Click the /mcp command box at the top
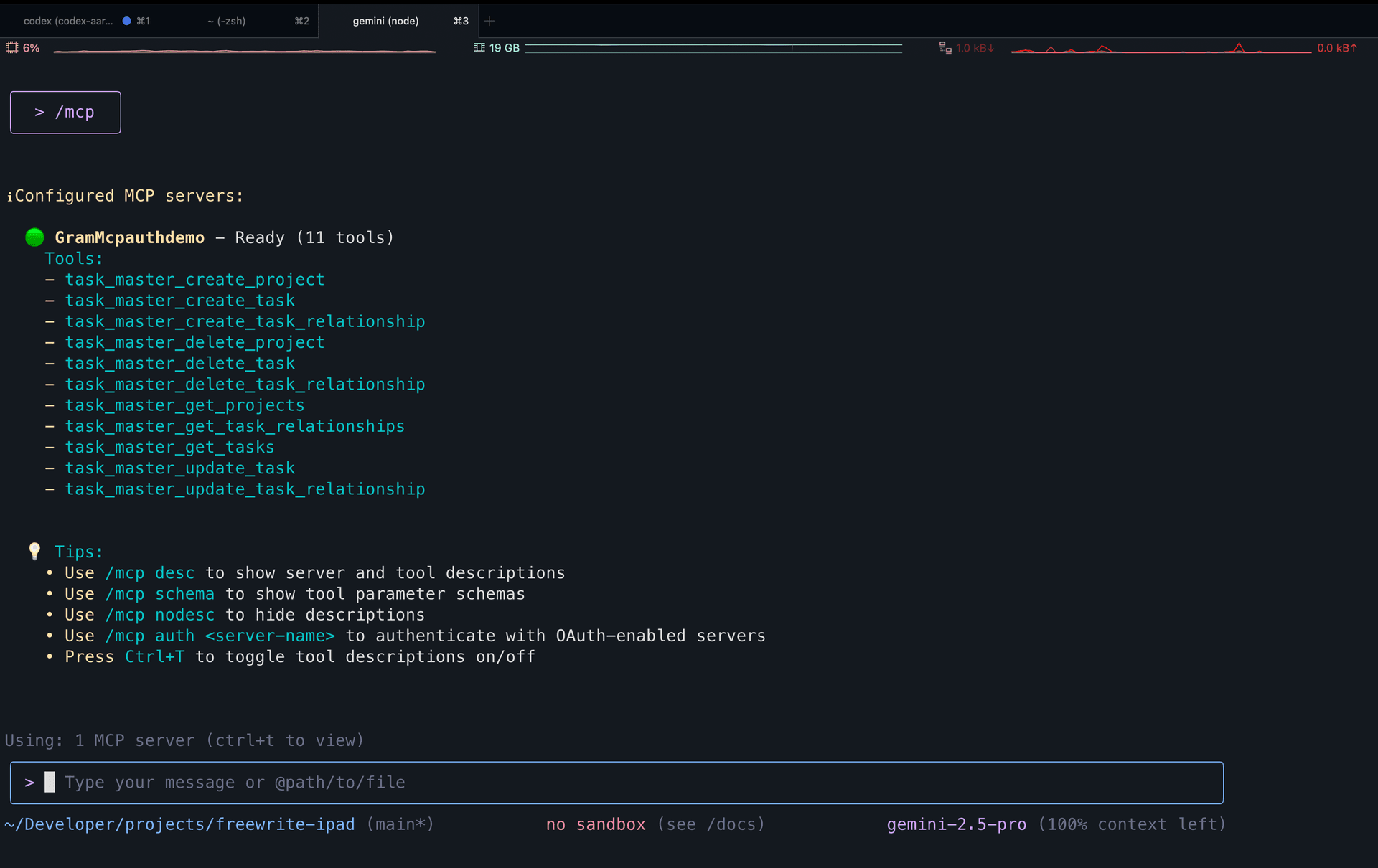Screen dimensions: 1378x868 (65, 112)
